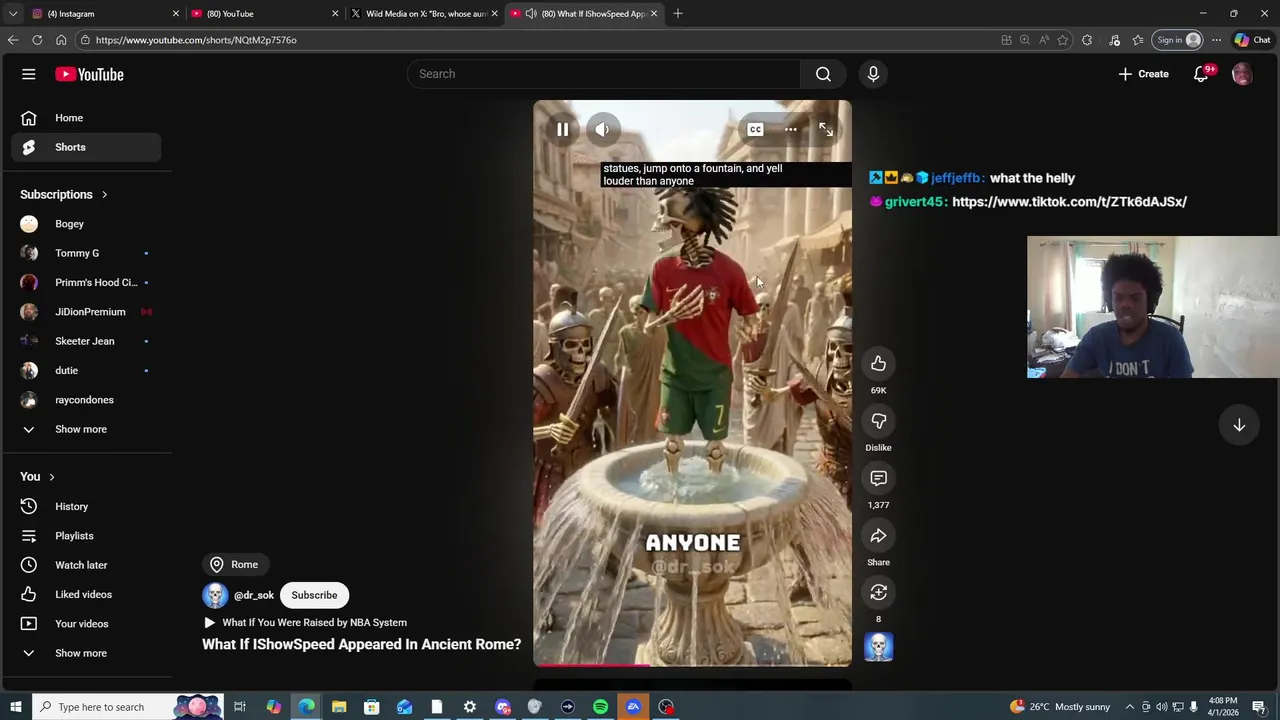
Task: Go to next Short with down arrow
Action: click(1239, 425)
